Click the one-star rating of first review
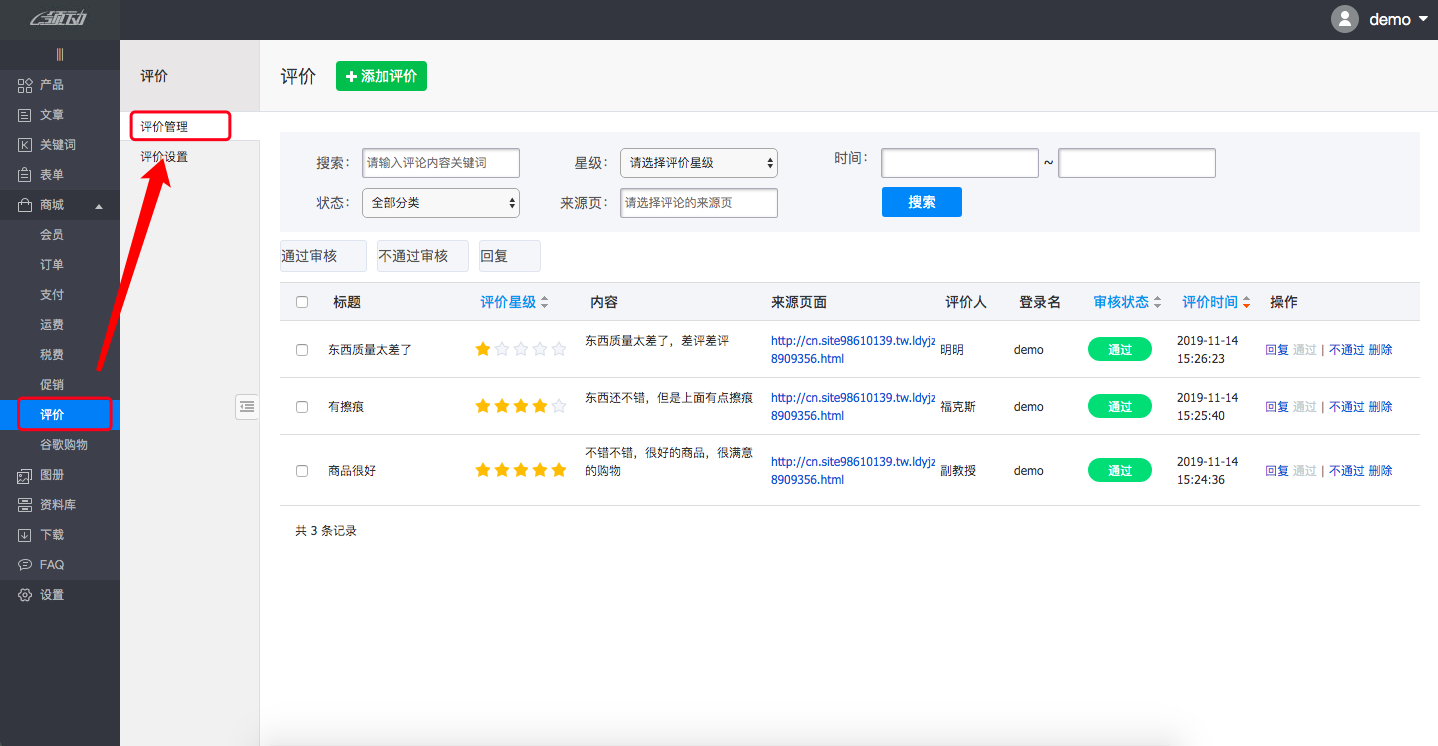The height and width of the screenshot is (746, 1438). (484, 349)
